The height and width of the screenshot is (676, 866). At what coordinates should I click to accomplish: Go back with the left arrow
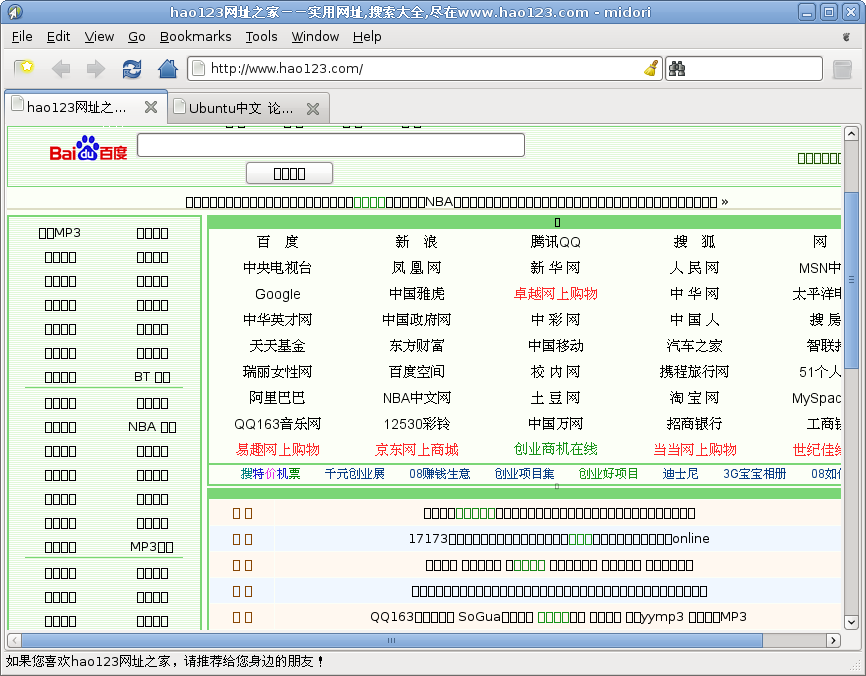(x=61, y=69)
